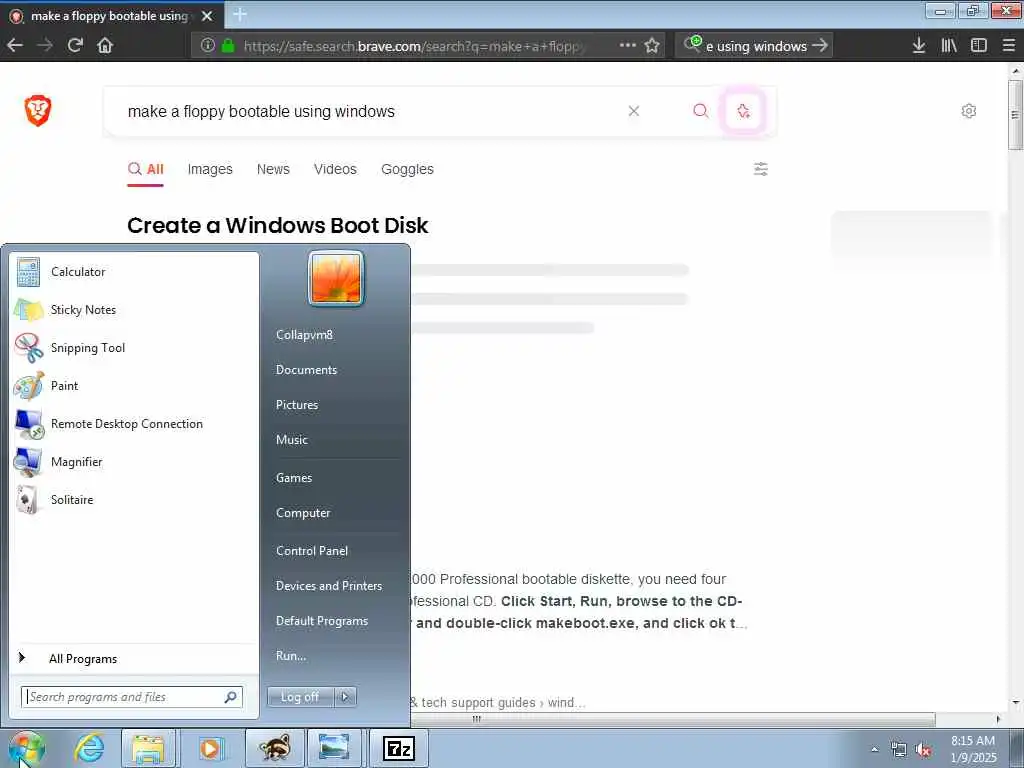Open Devices and Printers
This screenshot has height=768, width=1024.
[x=329, y=586]
